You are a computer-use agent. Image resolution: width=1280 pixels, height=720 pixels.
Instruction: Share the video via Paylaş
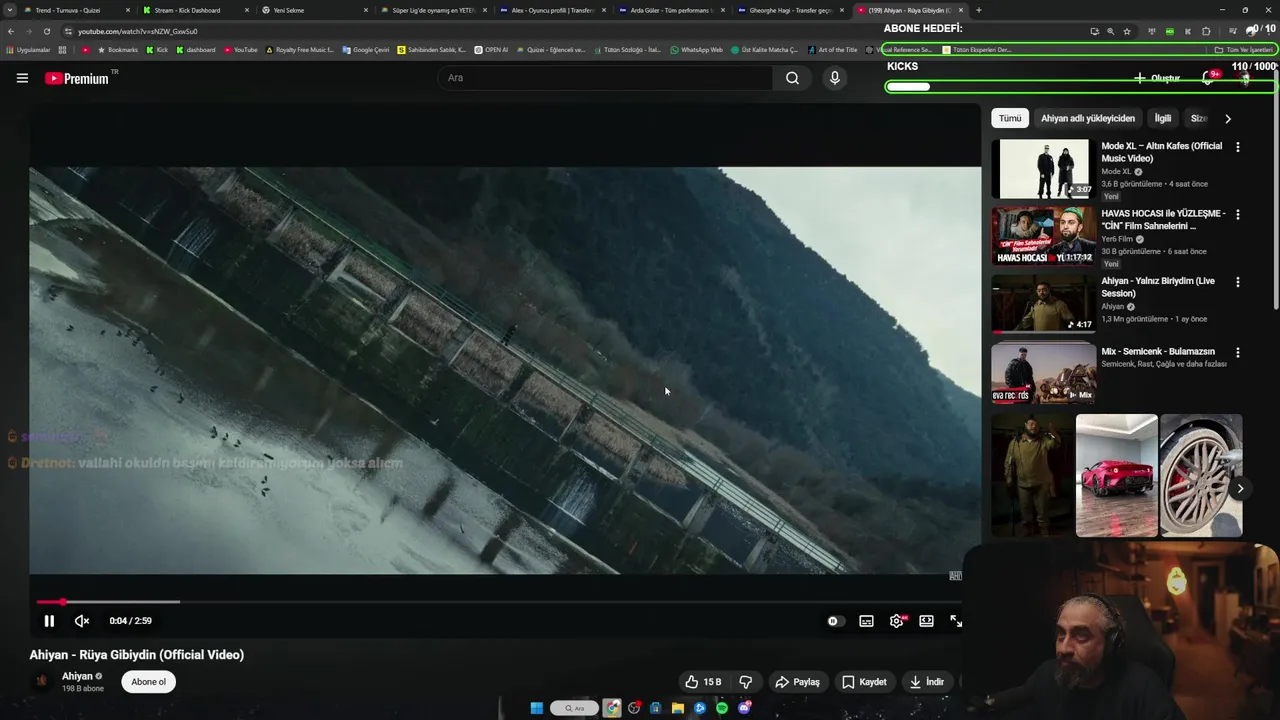tap(797, 682)
